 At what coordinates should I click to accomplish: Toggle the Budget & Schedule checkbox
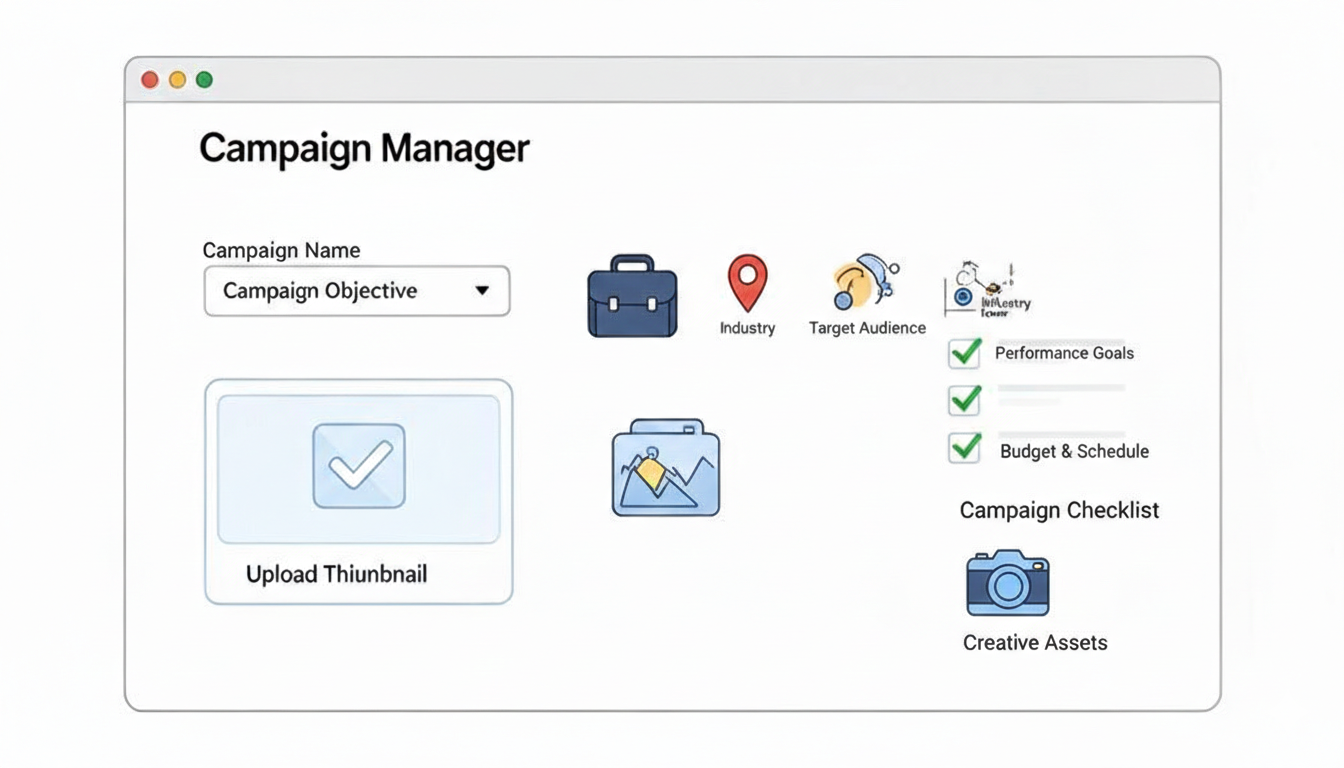pyautogui.click(x=962, y=448)
